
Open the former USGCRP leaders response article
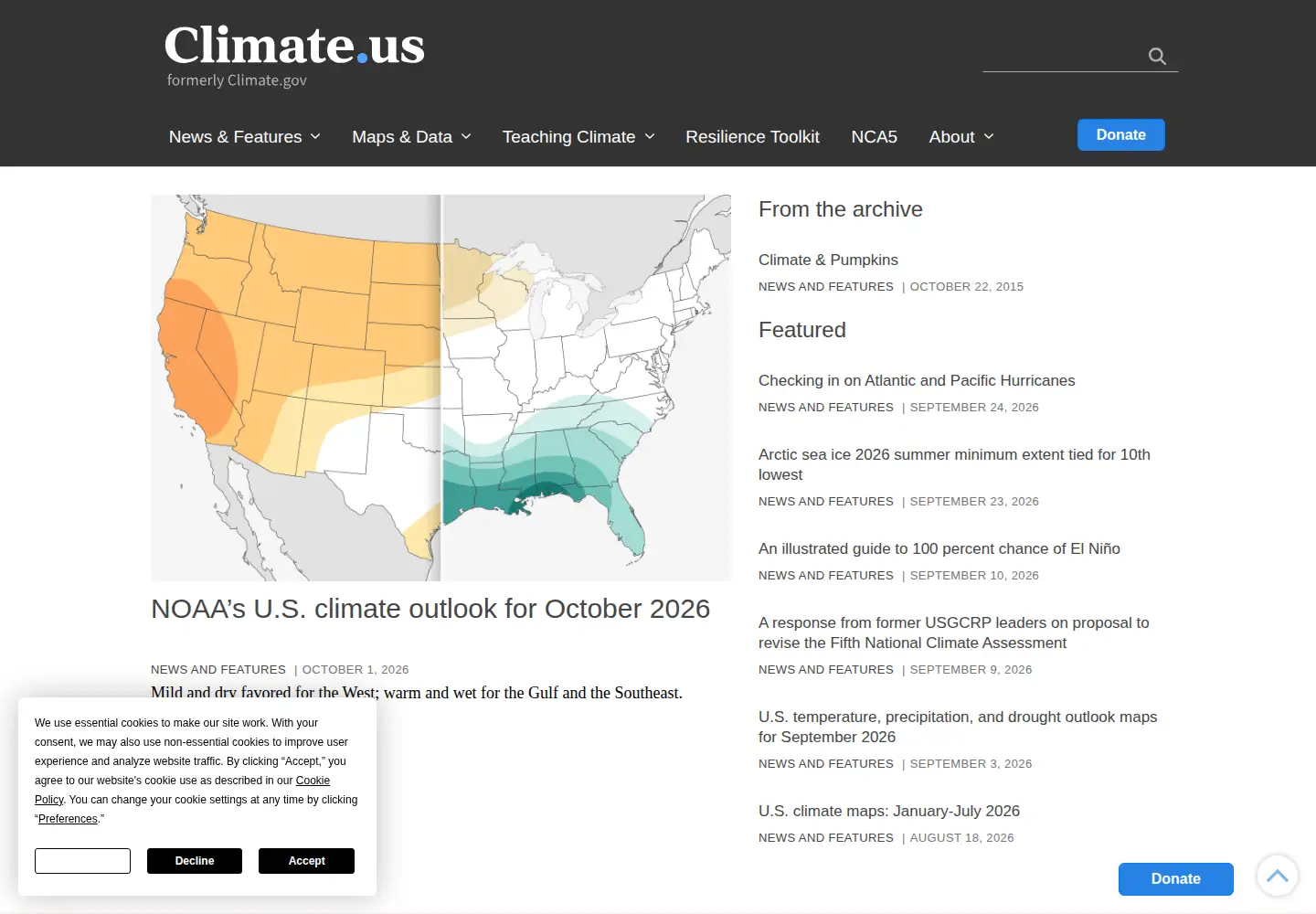pos(954,632)
